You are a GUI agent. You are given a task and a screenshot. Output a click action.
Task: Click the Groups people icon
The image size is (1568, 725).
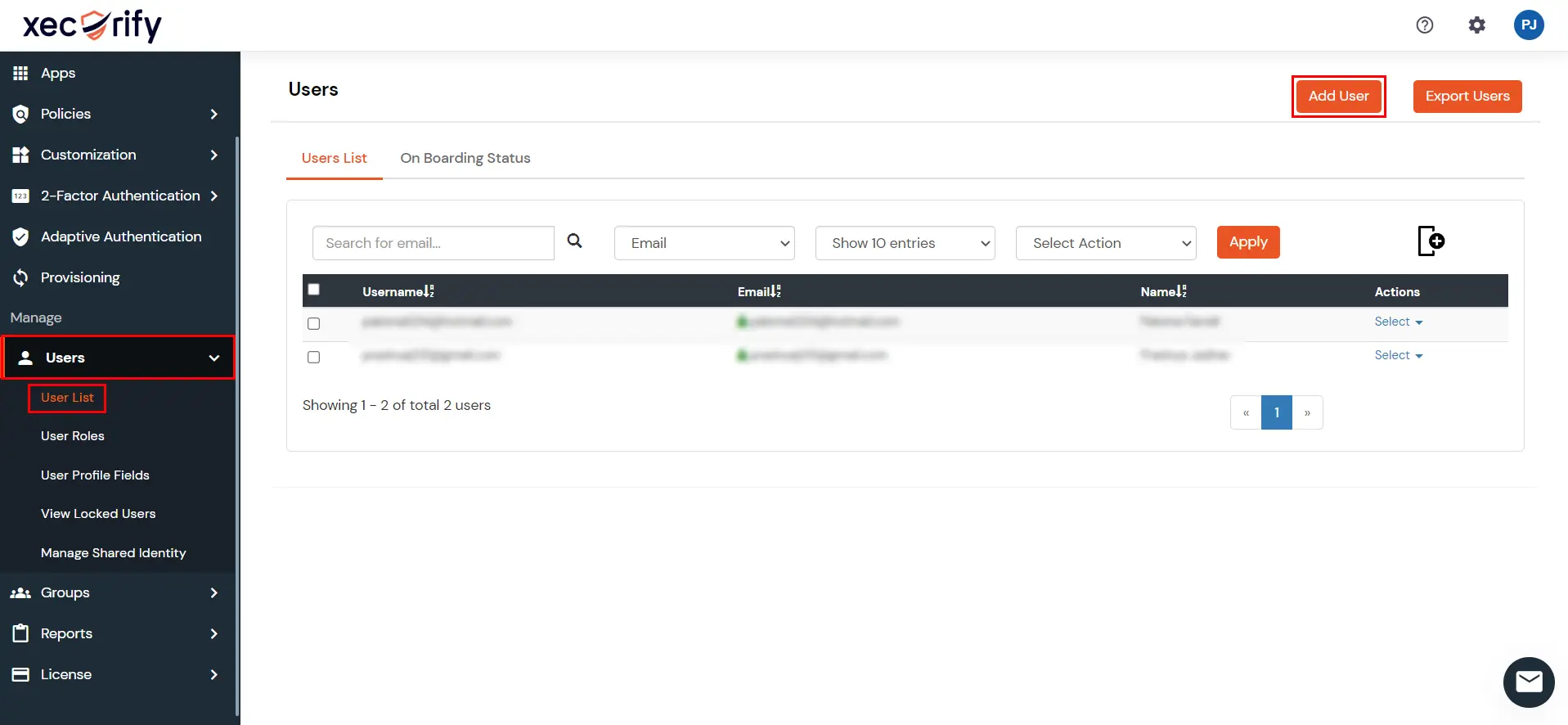pyautogui.click(x=20, y=592)
